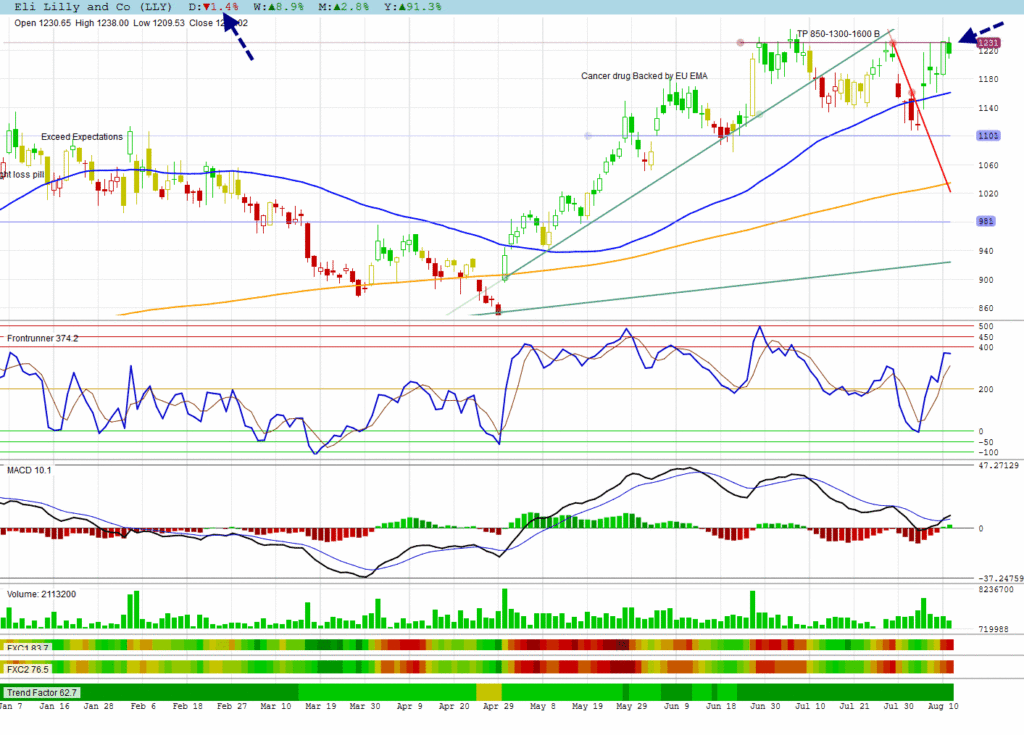This screenshot has width=1024, height=735.
Task: Click the 981 price level tag
Action: coord(985,221)
